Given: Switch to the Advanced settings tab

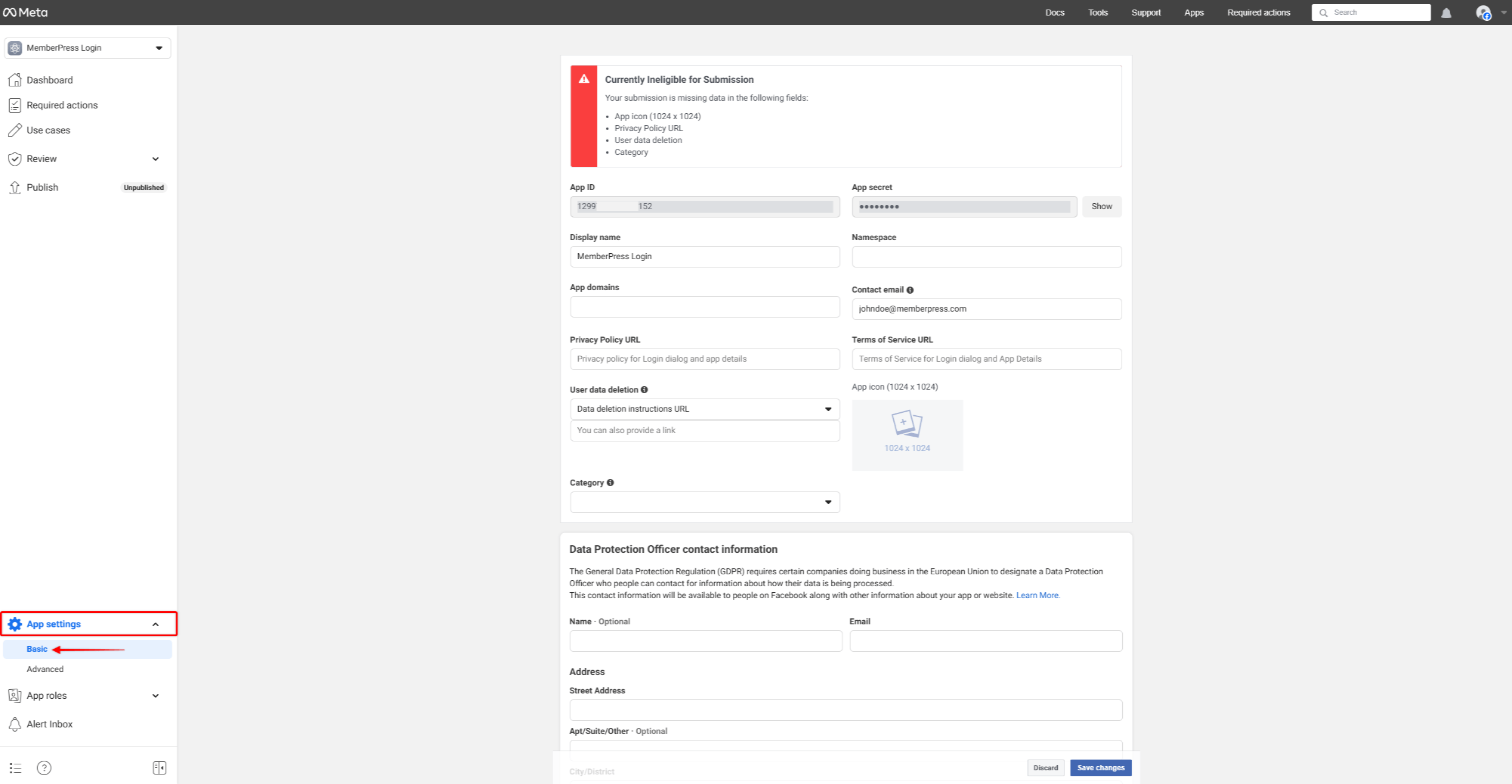Looking at the screenshot, I should (45, 668).
